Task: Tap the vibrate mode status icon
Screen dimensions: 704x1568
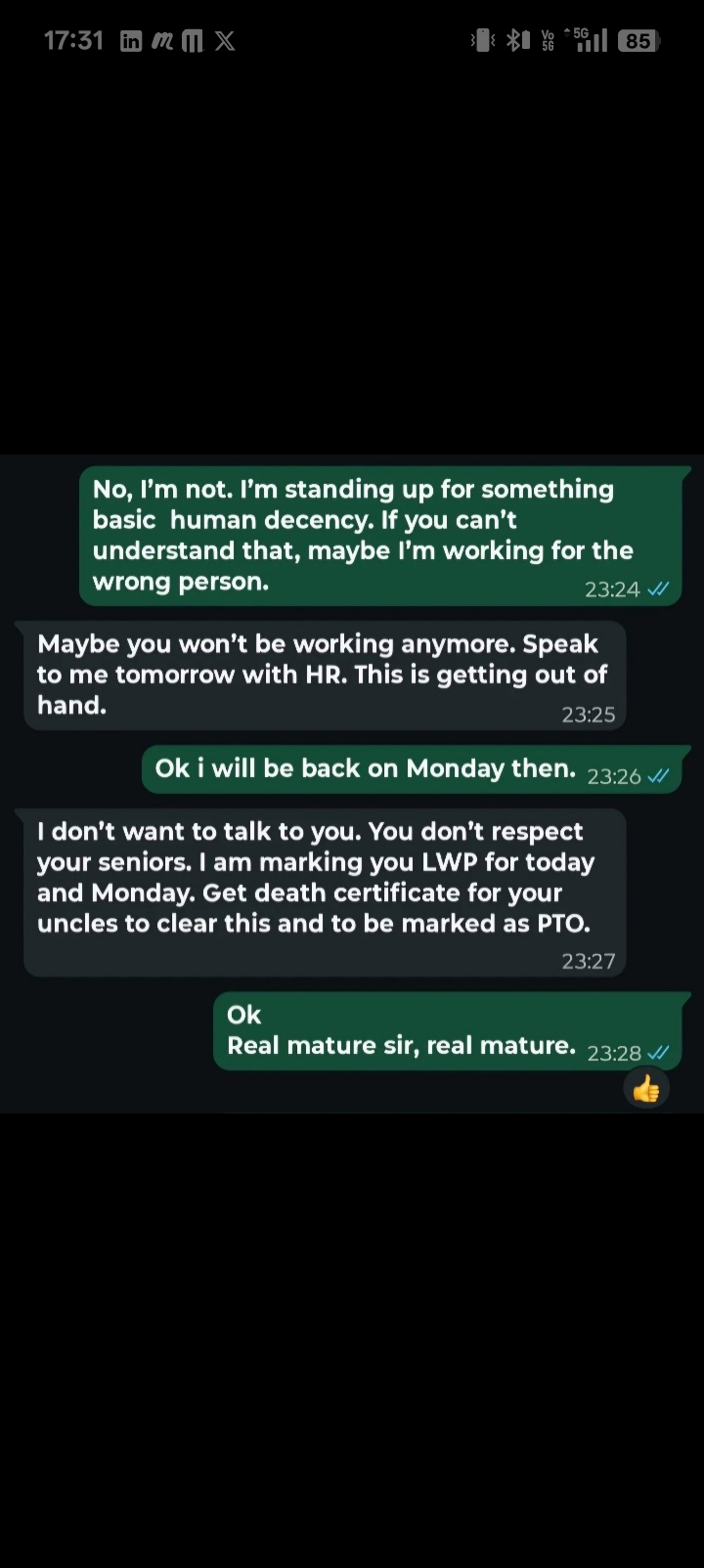Action: (x=483, y=41)
